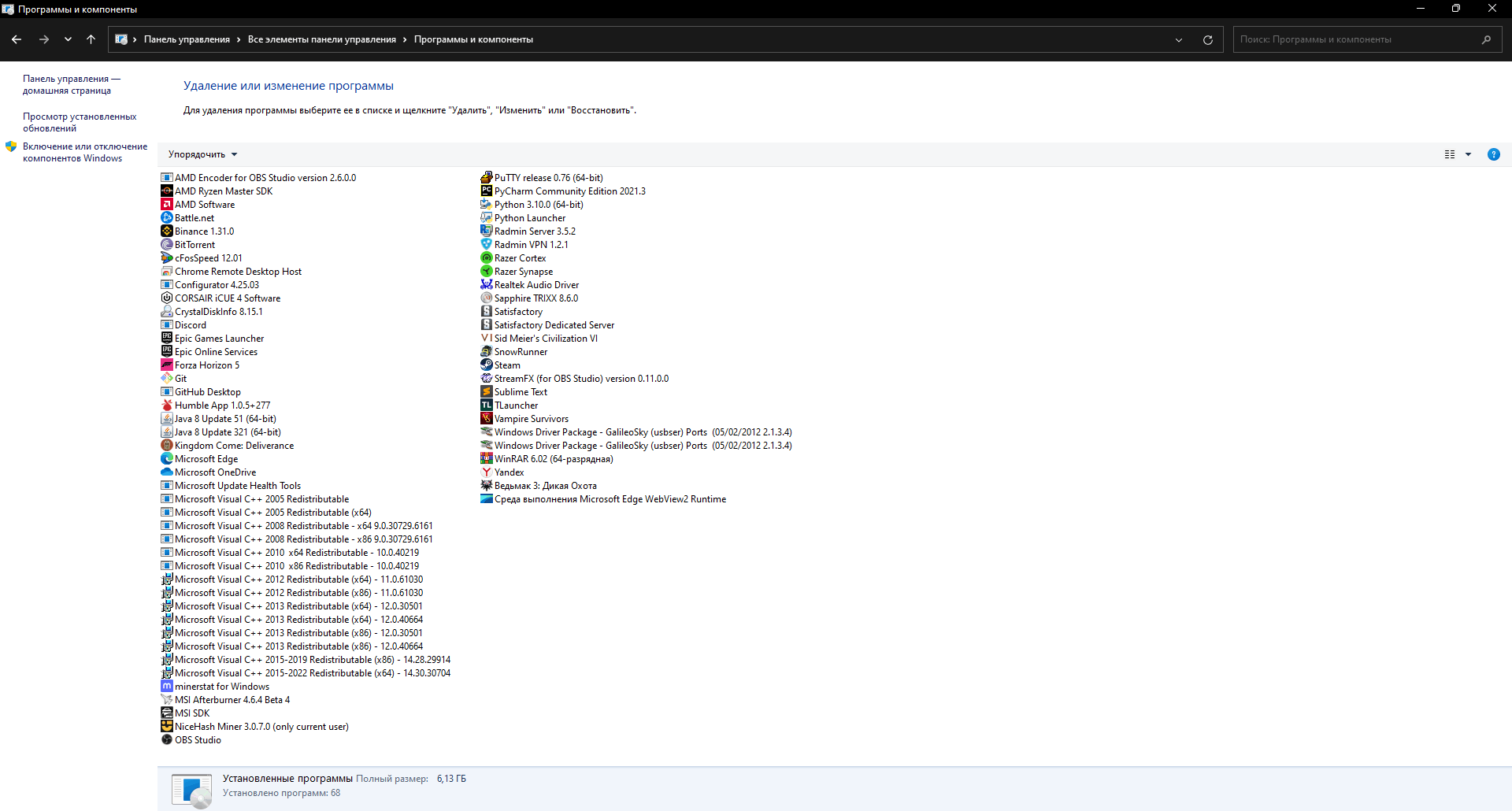Click the PyCharm Community Edition icon
This screenshot has height=811, width=1512.
pos(486,191)
